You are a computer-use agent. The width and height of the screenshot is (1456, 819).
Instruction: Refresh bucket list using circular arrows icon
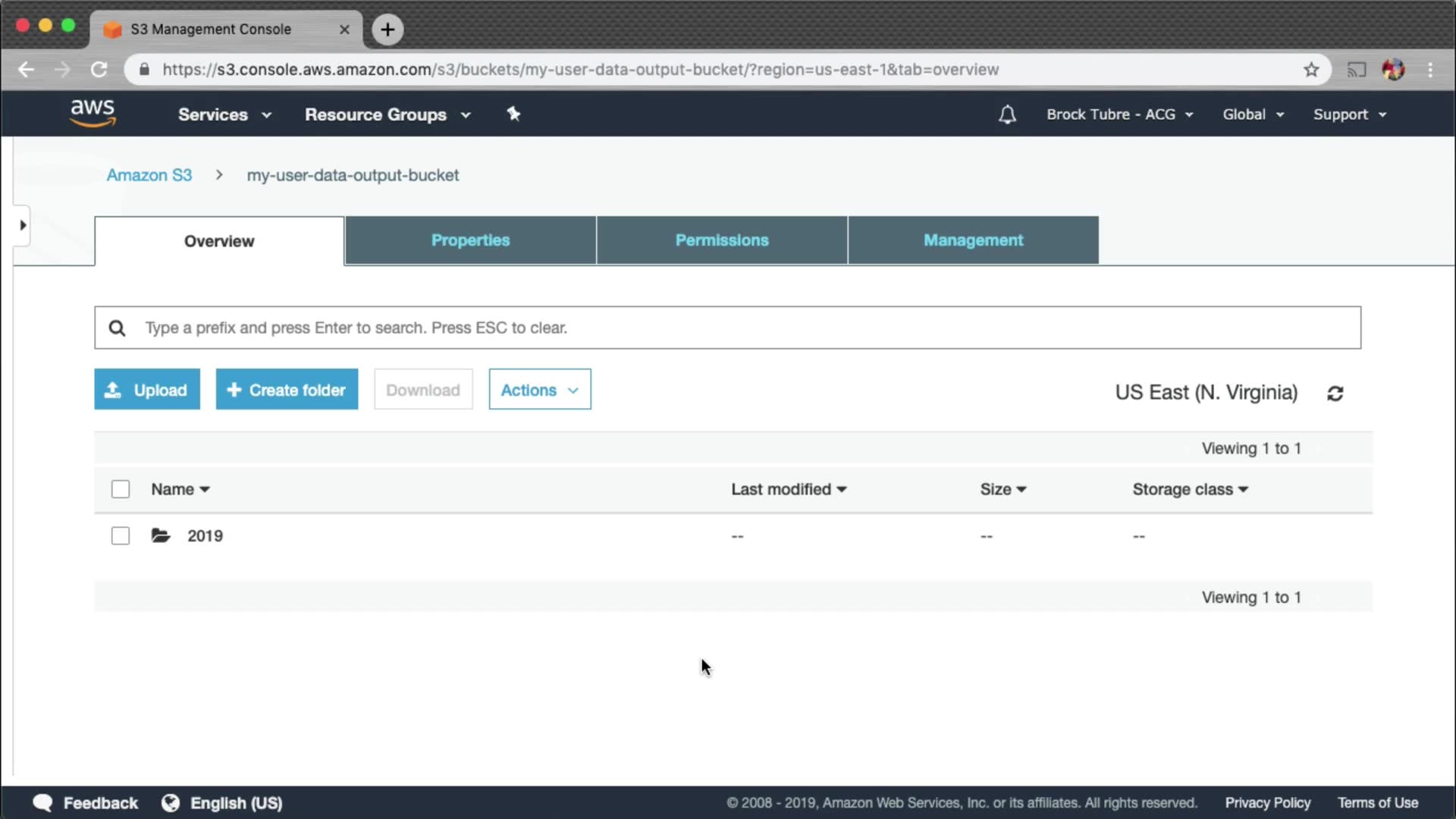1335,393
